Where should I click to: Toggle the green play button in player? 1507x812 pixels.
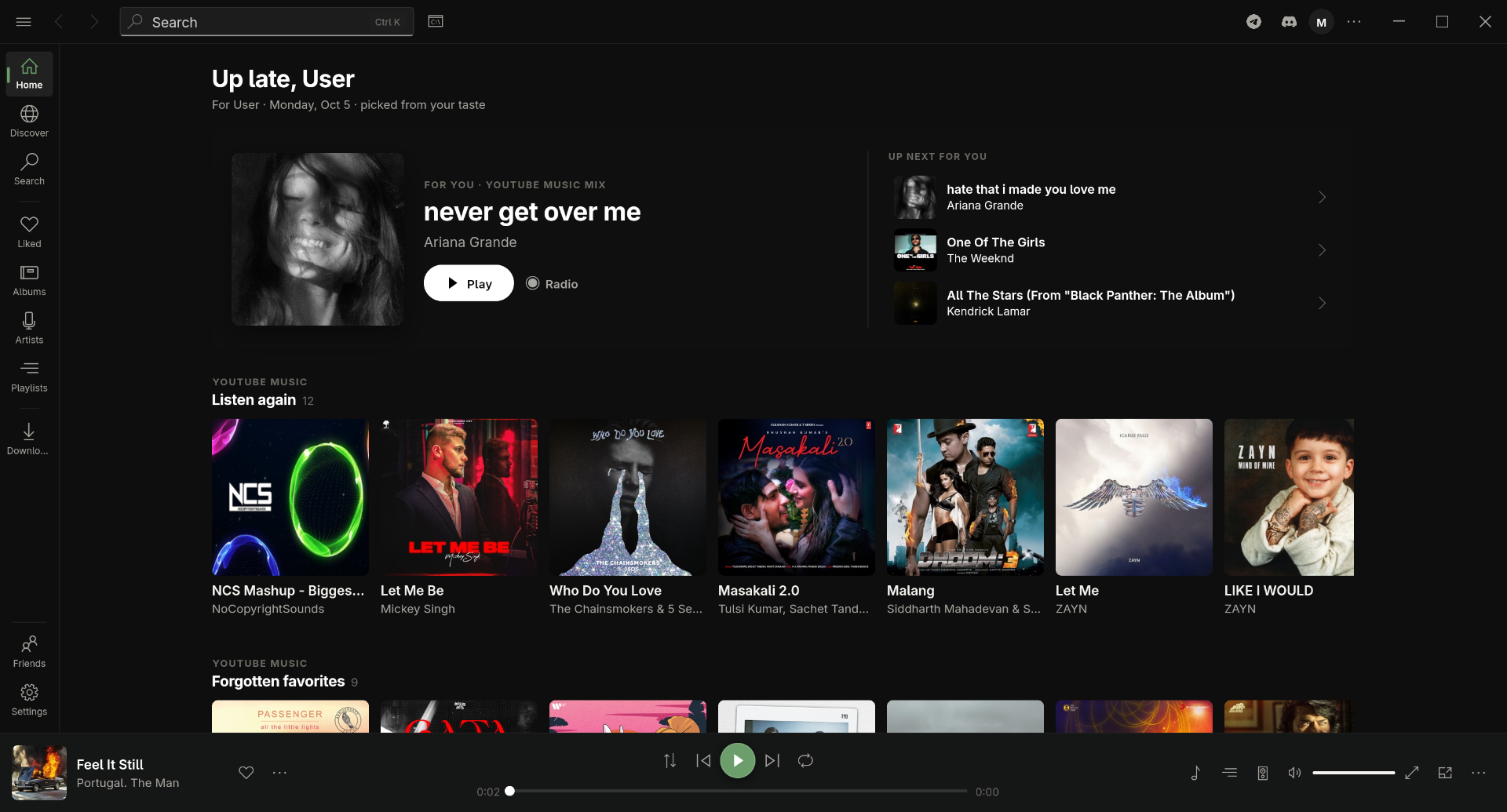coord(738,760)
